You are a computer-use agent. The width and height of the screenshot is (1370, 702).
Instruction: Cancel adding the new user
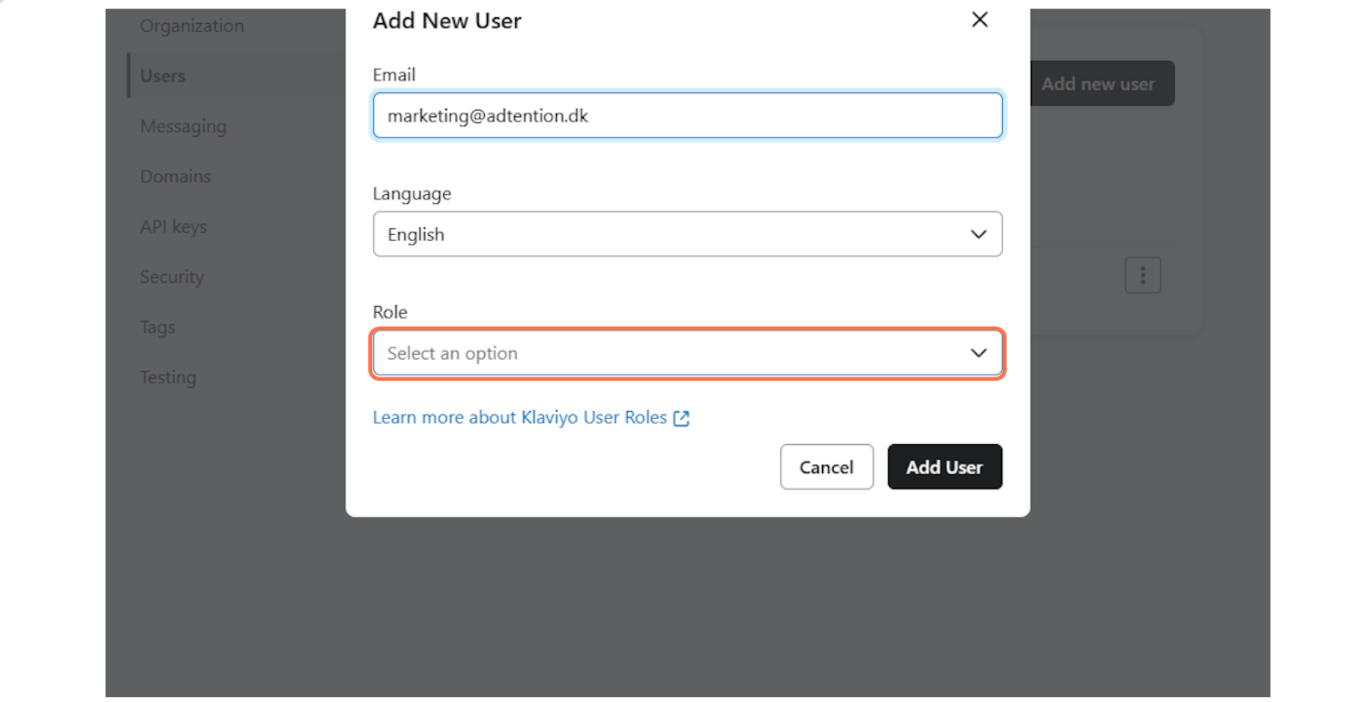pyautogui.click(x=826, y=467)
